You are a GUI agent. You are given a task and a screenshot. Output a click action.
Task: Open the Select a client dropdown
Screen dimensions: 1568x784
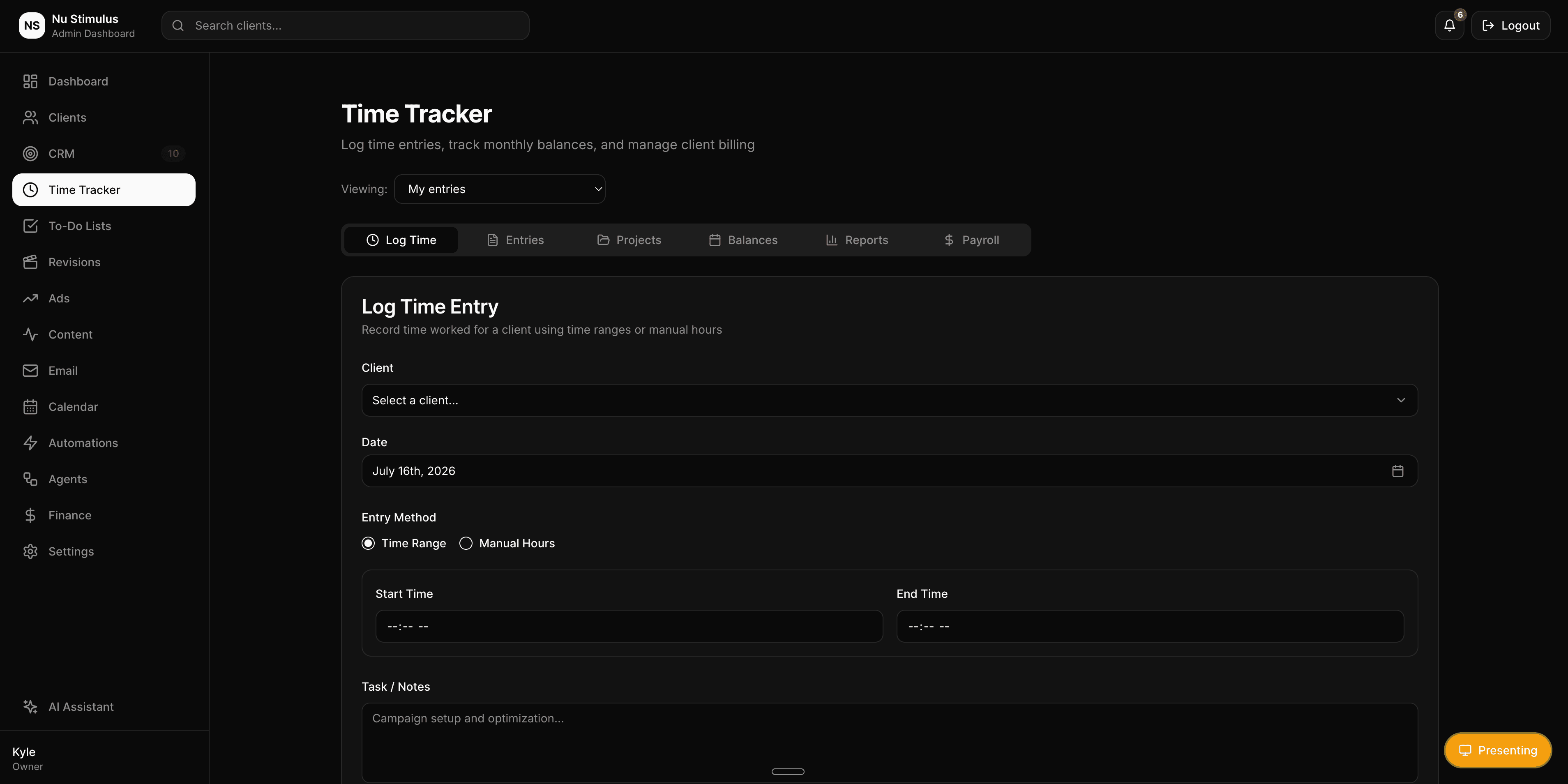(x=889, y=401)
